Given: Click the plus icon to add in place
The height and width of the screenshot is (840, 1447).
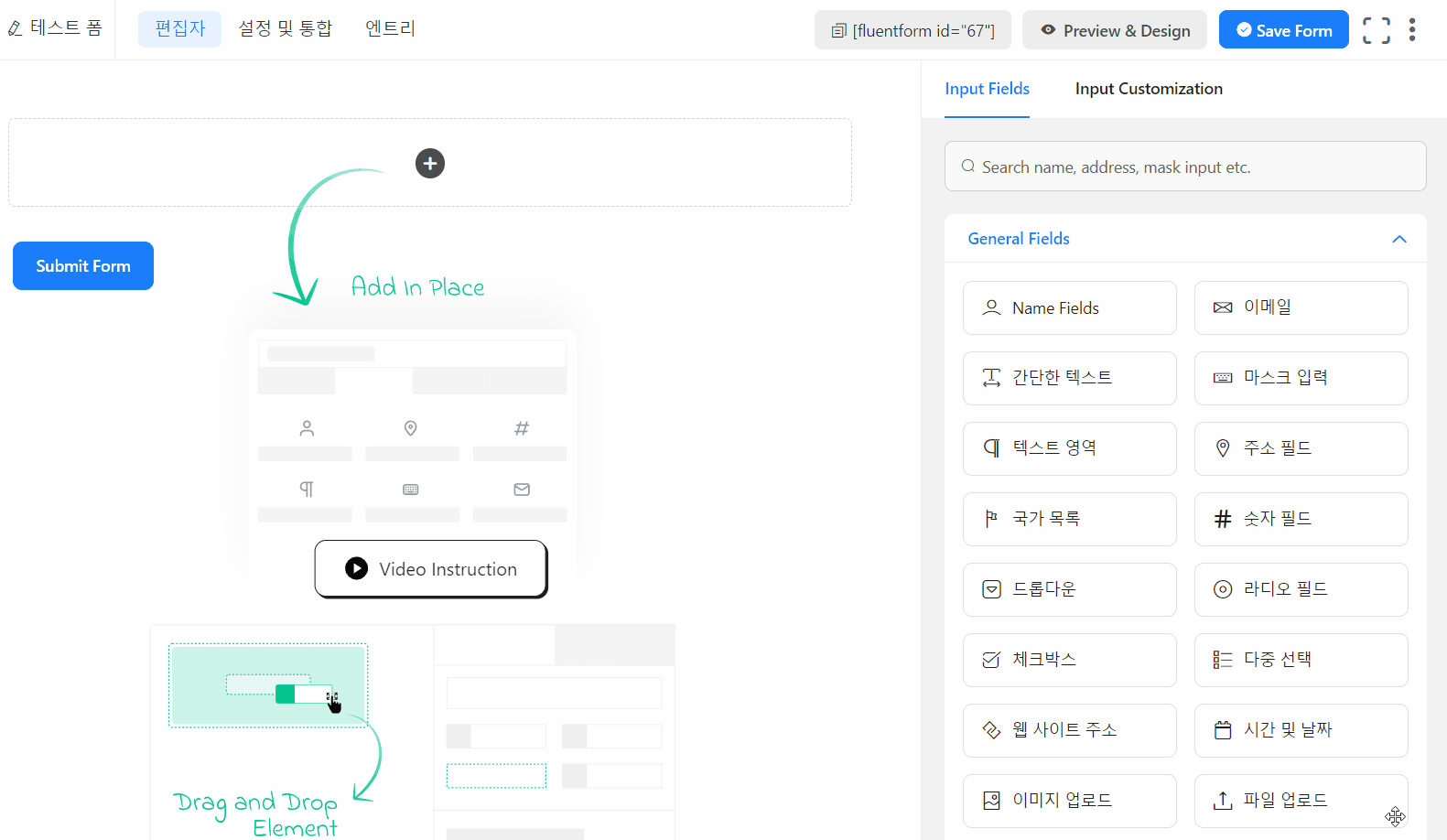Looking at the screenshot, I should (x=430, y=163).
